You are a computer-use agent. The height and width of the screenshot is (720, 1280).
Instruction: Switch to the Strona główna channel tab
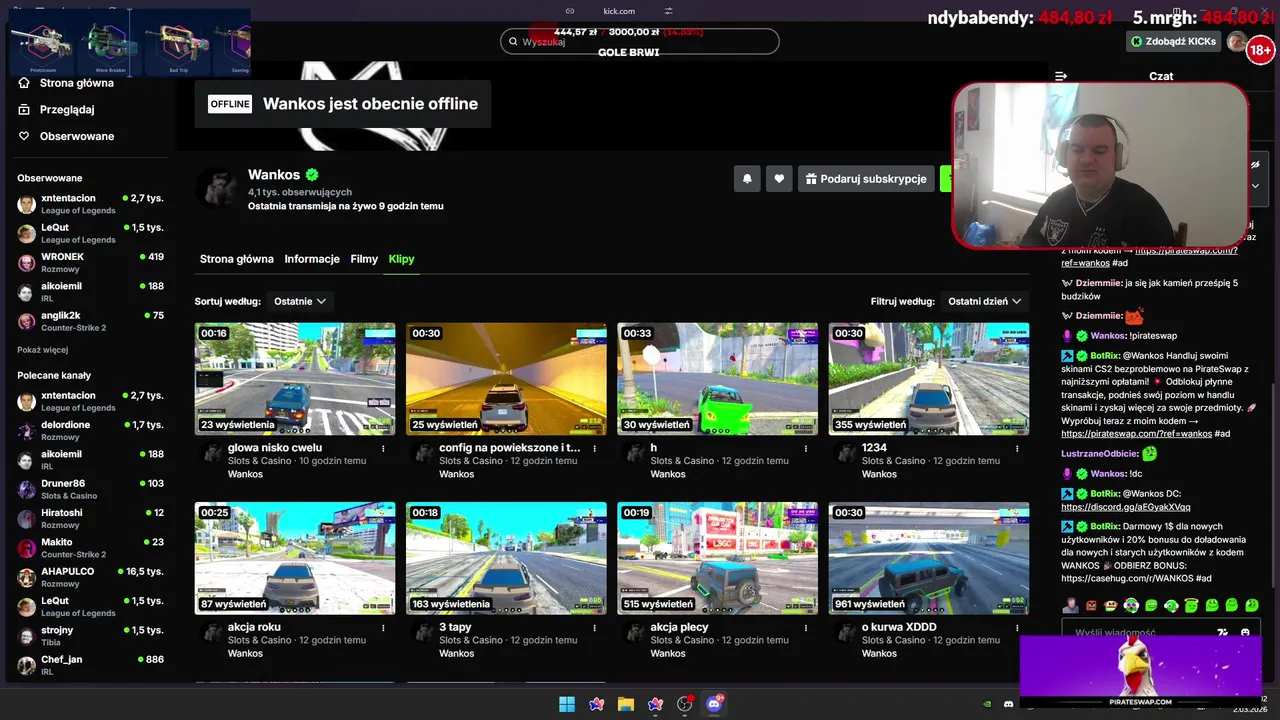237,259
